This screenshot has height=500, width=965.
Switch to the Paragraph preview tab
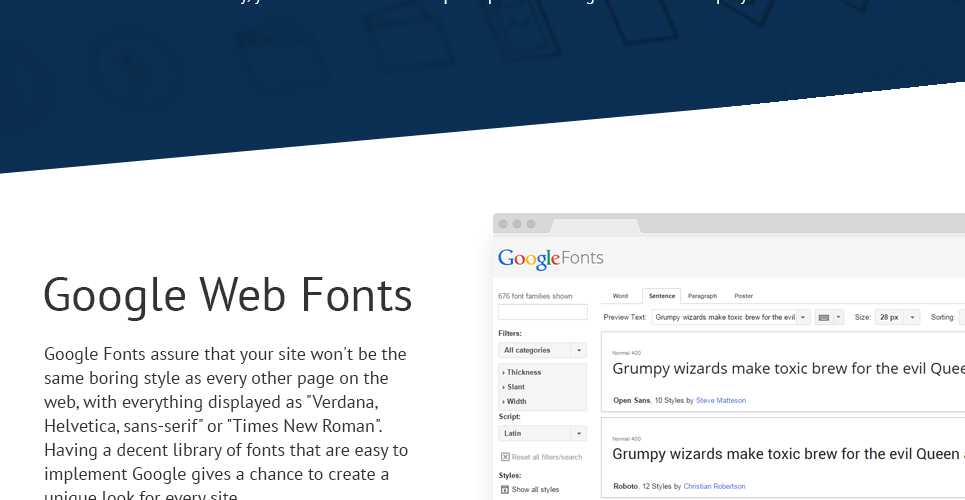click(702, 296)
